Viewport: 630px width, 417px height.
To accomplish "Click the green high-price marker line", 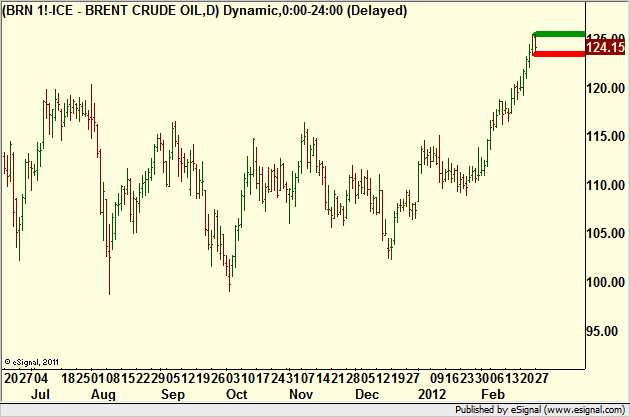I will pyautogui.click(x=559, y=34).
